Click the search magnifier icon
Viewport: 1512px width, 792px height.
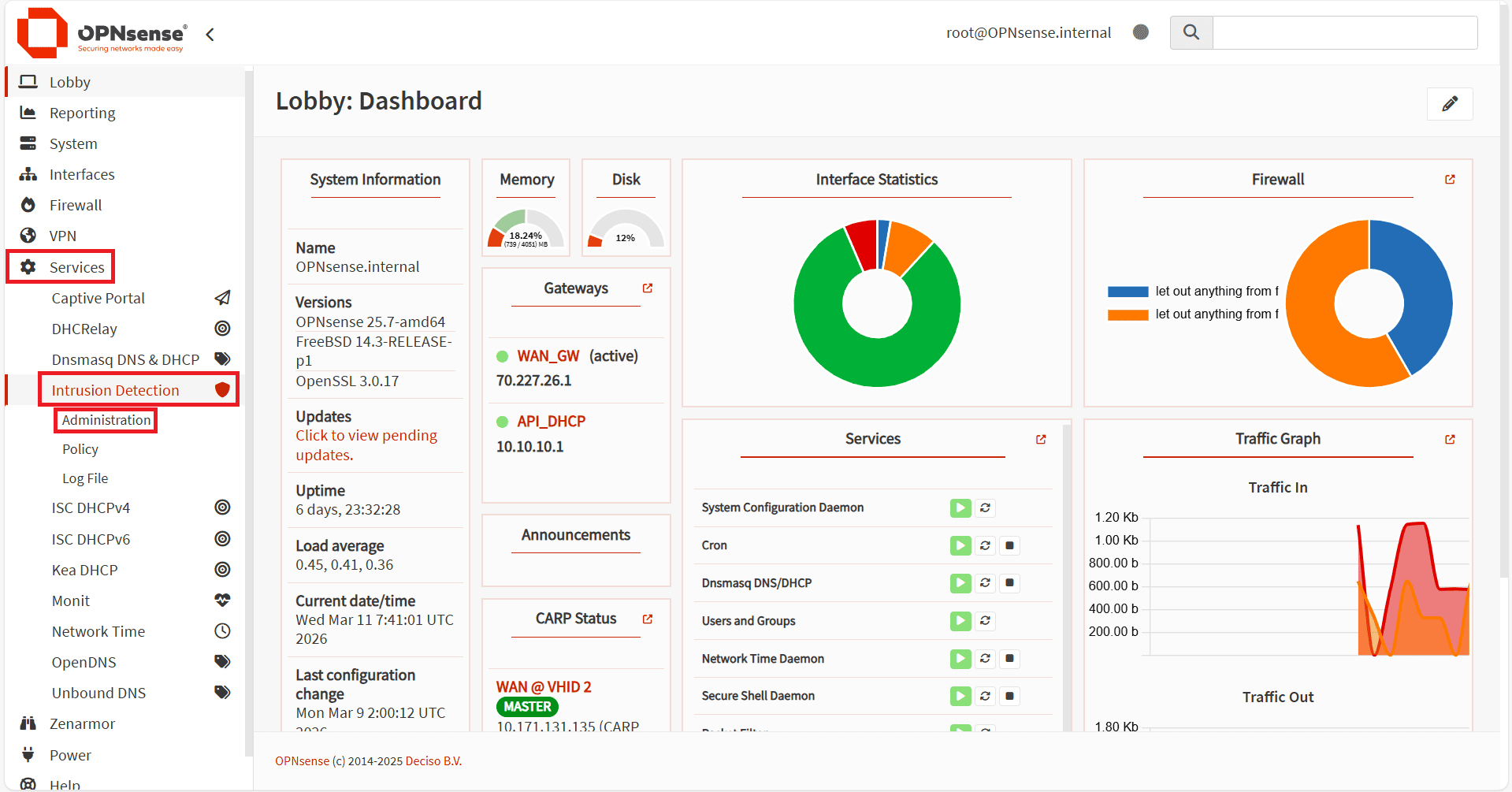[x=1191, y=32]
